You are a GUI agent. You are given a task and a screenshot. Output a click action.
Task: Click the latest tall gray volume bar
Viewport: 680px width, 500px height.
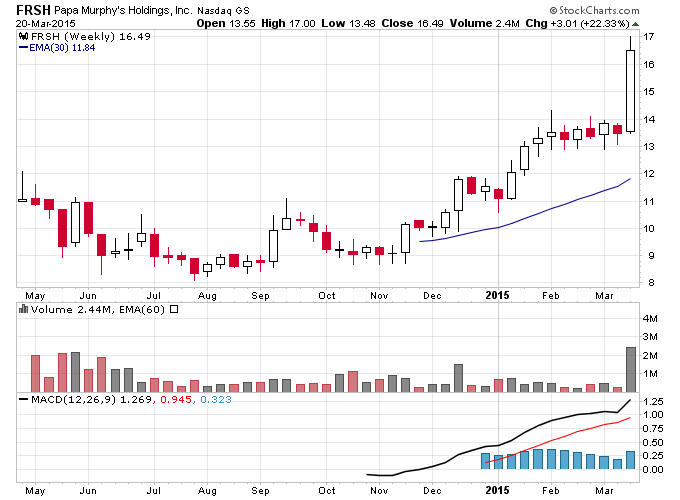pyautogui.click(x=631, y=369)
